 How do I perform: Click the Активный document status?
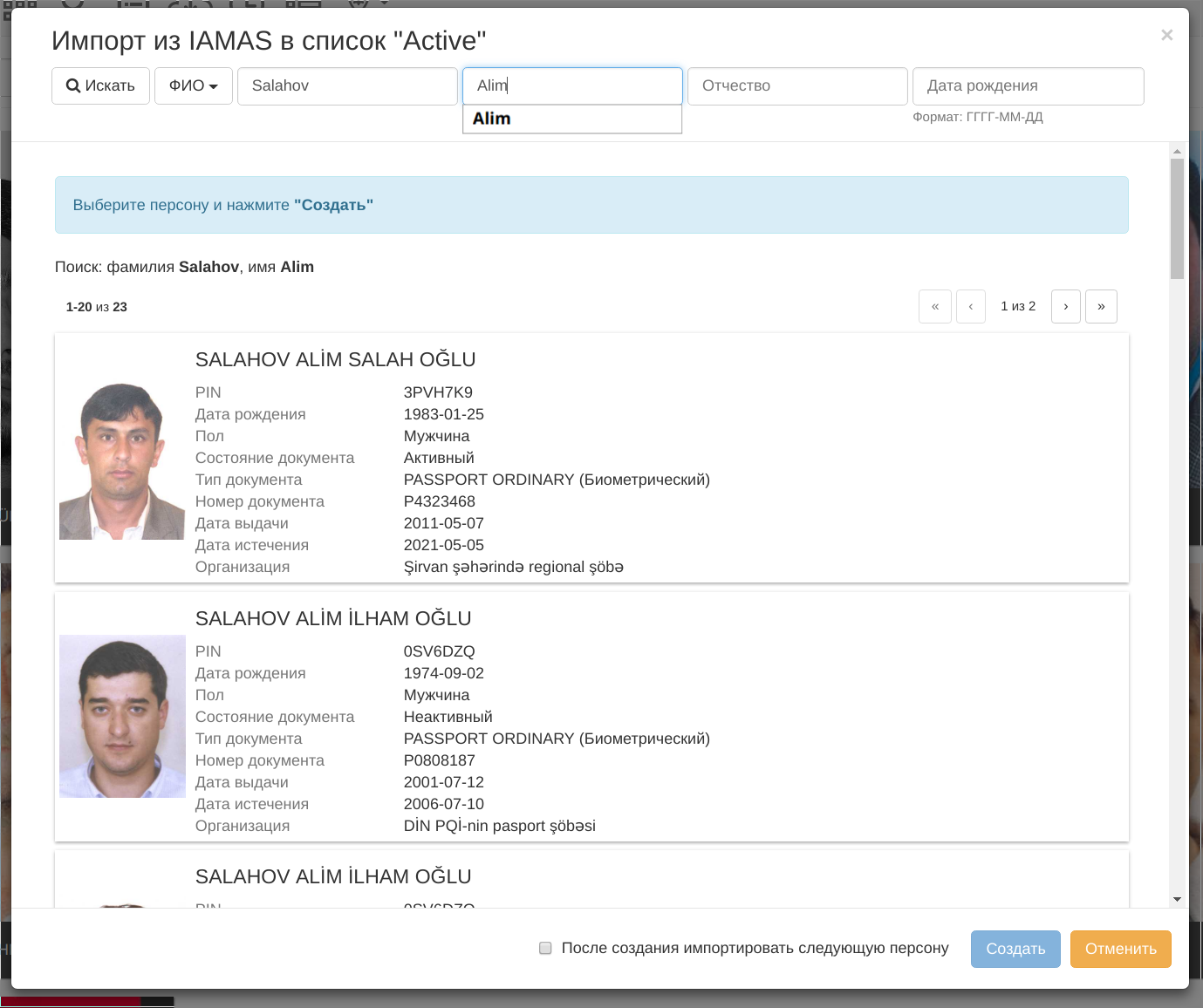click(439, 458)
